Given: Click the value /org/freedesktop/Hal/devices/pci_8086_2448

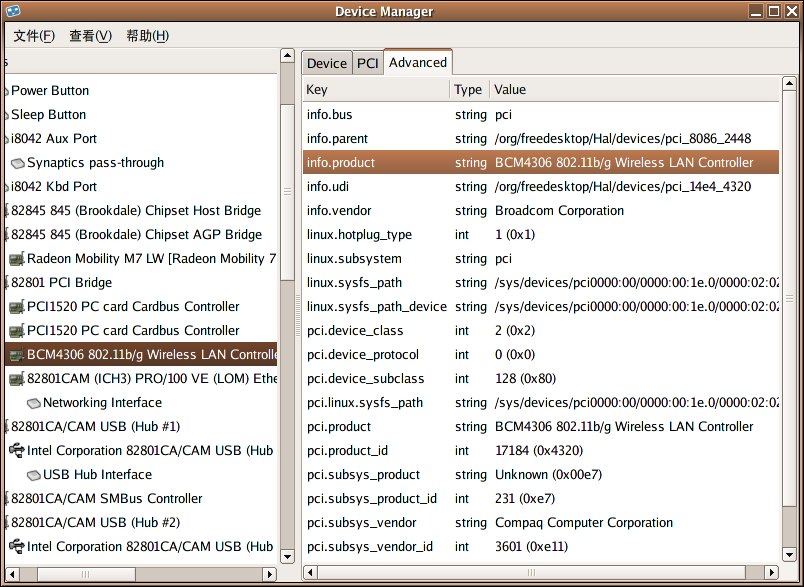Looking at the screenshot, I should click(x=622, y=139).
